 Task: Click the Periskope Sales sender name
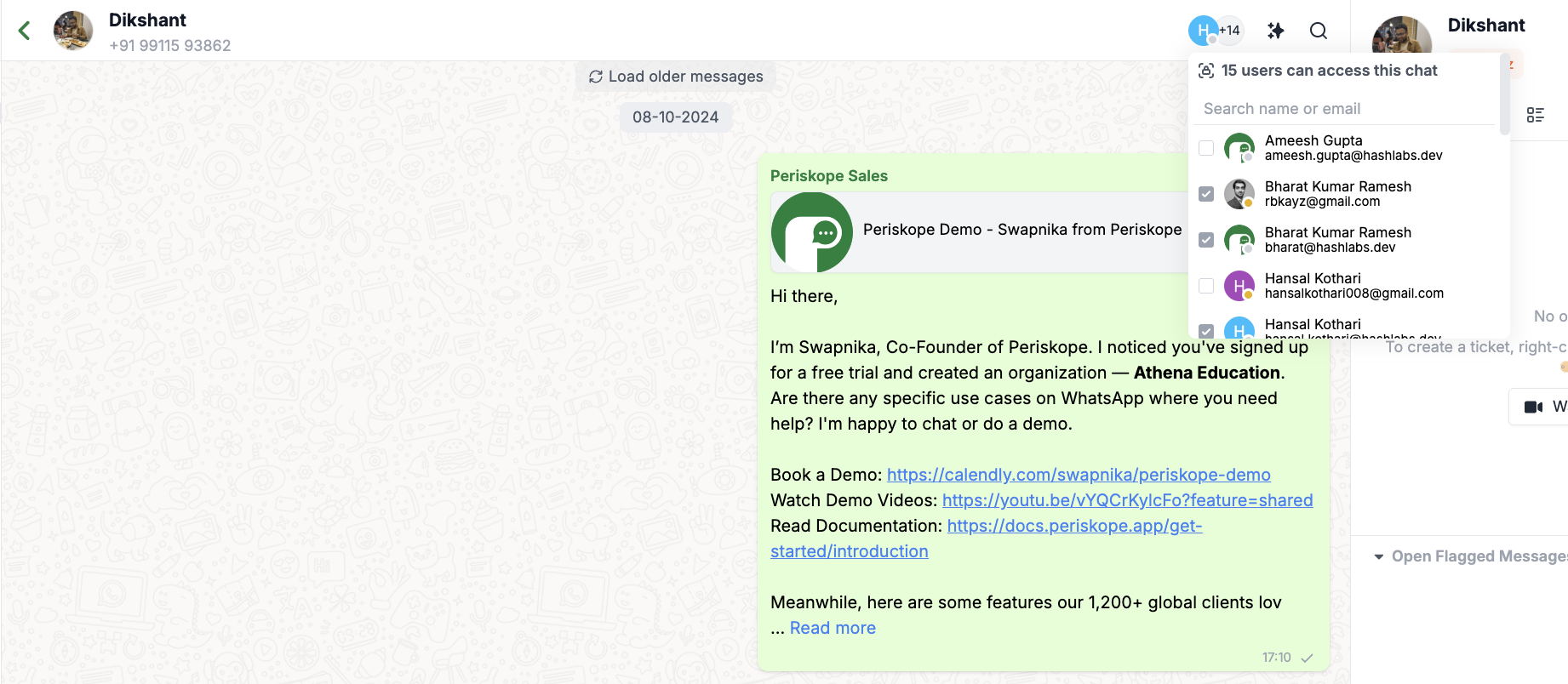(829, 176)
